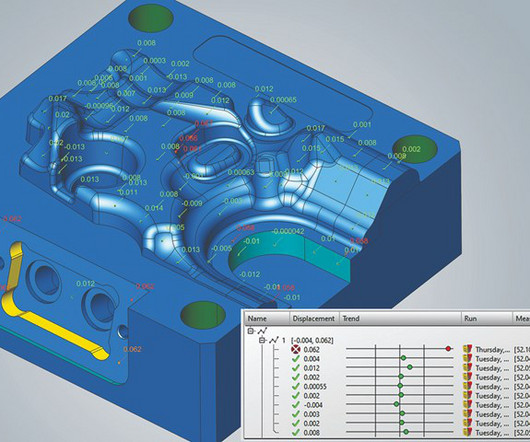Click the Tuesday run entry in the 0.003 row

pyautogui.click(x=492, y=414)
